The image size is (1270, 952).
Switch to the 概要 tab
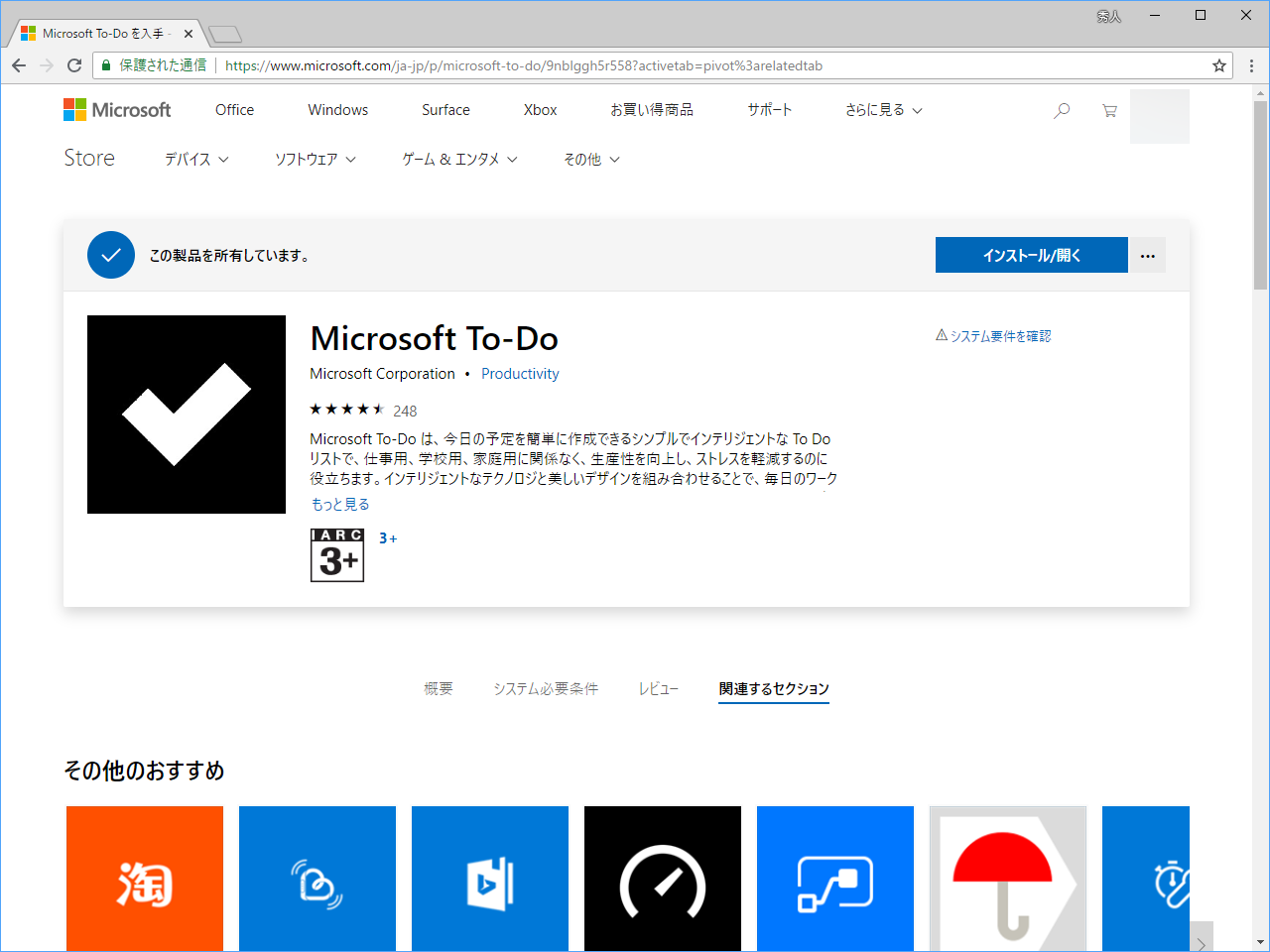coord(439,688)
